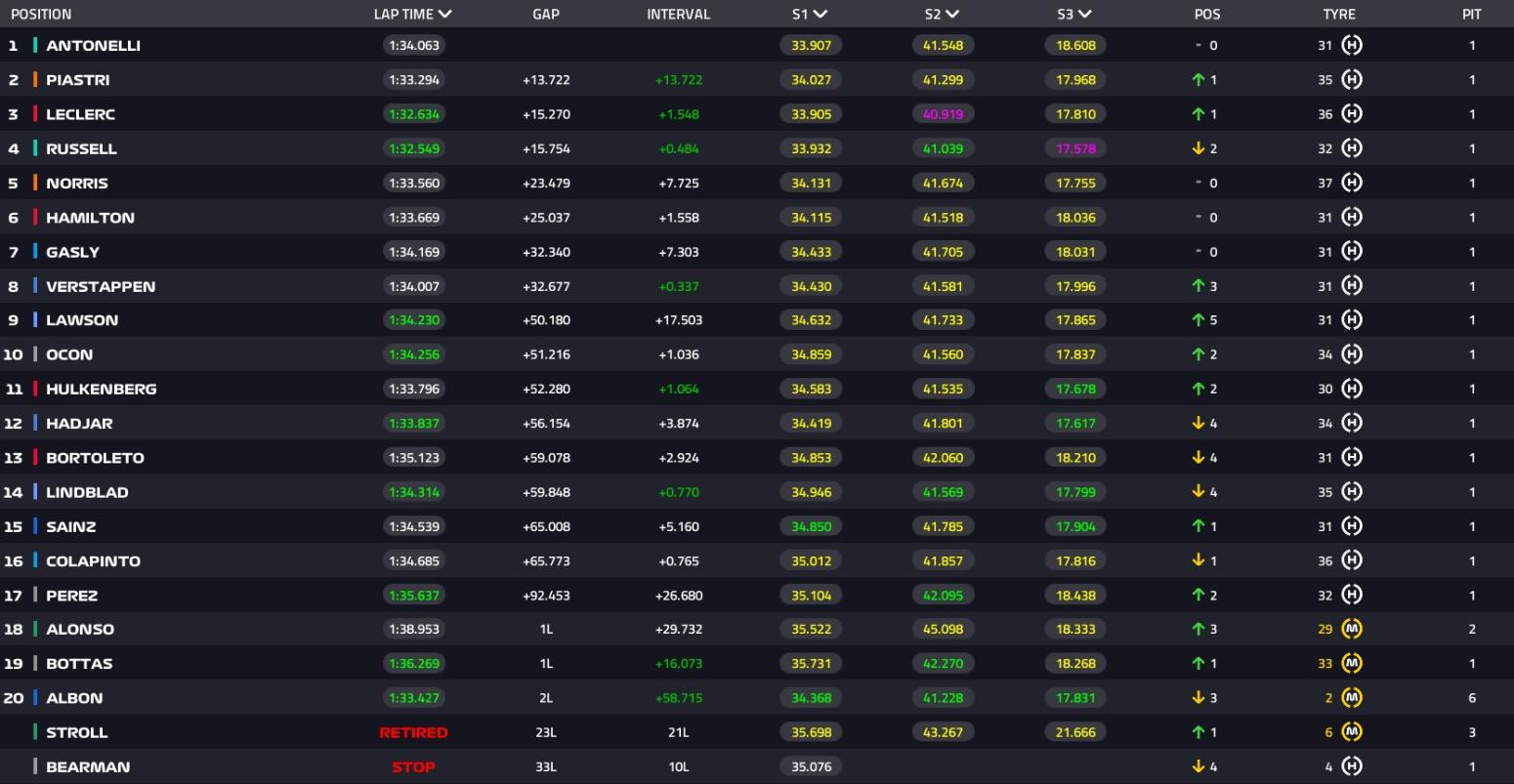The image size is (1514, 784).
Task: Click Bearman's hard tyre icon
Action: (x=1352, y=766)
